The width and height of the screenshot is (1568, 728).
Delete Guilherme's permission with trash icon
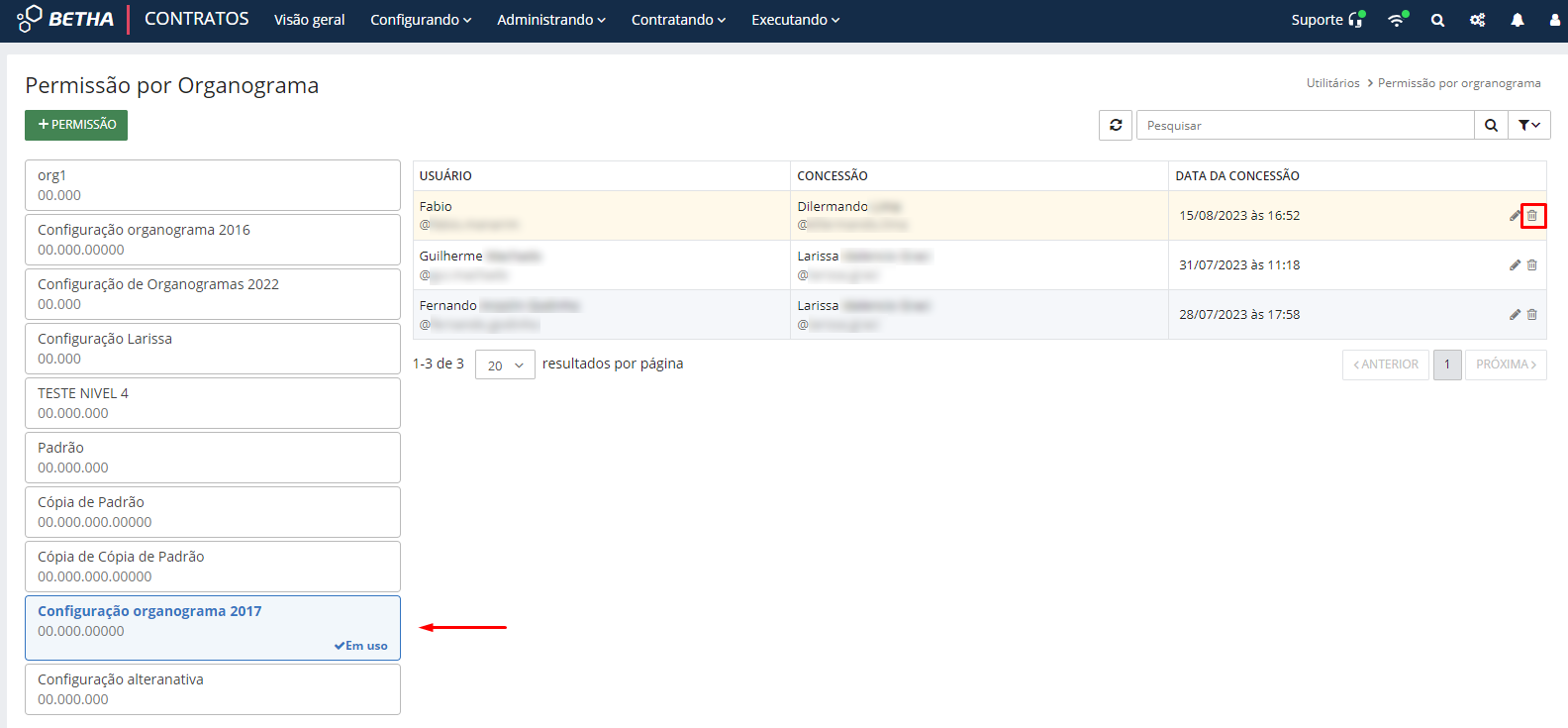tap(1532, 264)
